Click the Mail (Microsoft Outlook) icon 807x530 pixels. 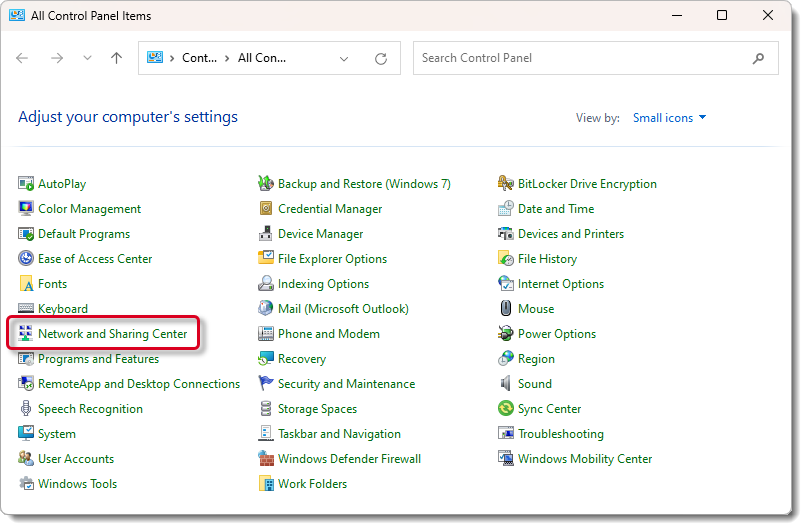click(266, 308)
